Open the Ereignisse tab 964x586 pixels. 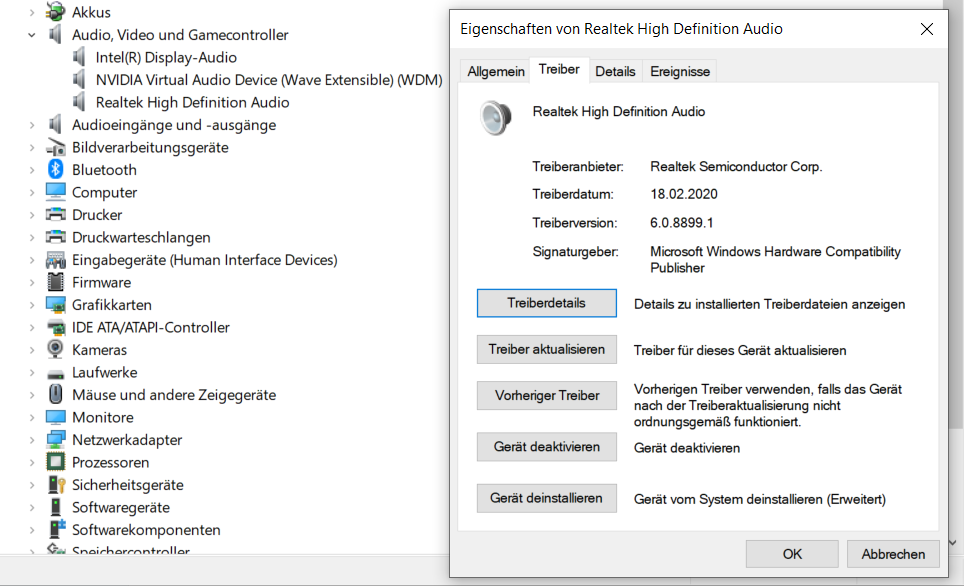pyautogui.click(x=680, y=71)
